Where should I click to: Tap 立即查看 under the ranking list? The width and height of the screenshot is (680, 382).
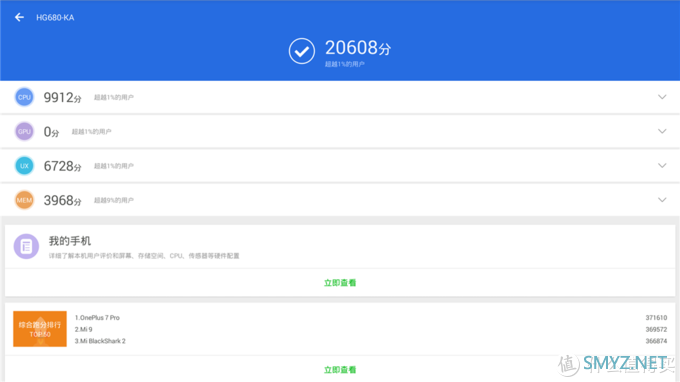click(340, 370)
